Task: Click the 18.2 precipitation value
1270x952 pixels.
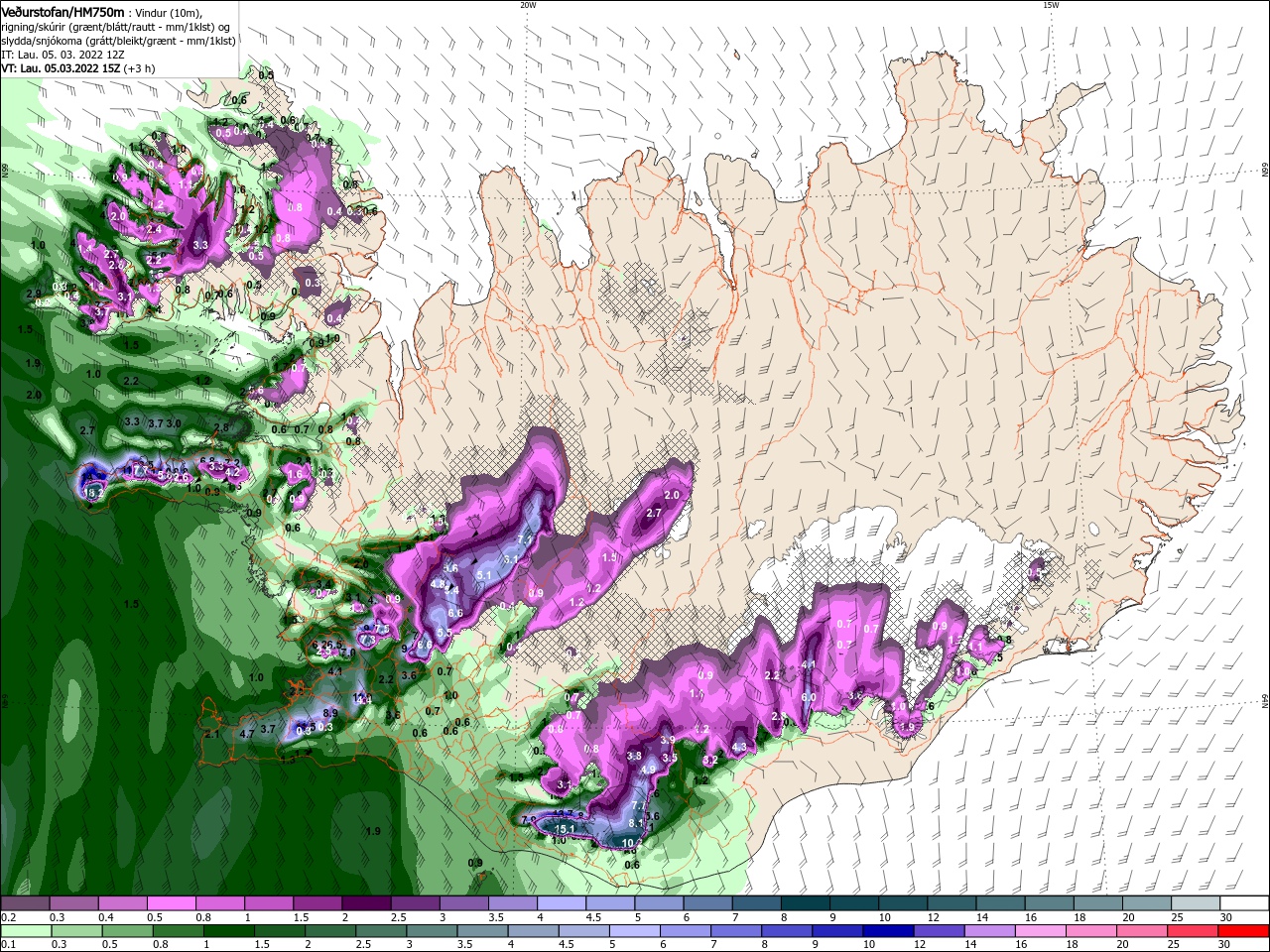Action: (x=95, y=491)
